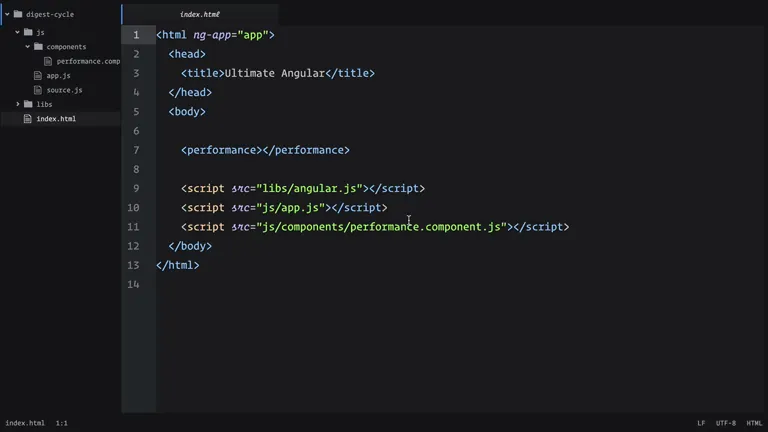This screenshot has height=432, width=768.
Task: Click line number 7 in gutter
Action: point(136,150)
